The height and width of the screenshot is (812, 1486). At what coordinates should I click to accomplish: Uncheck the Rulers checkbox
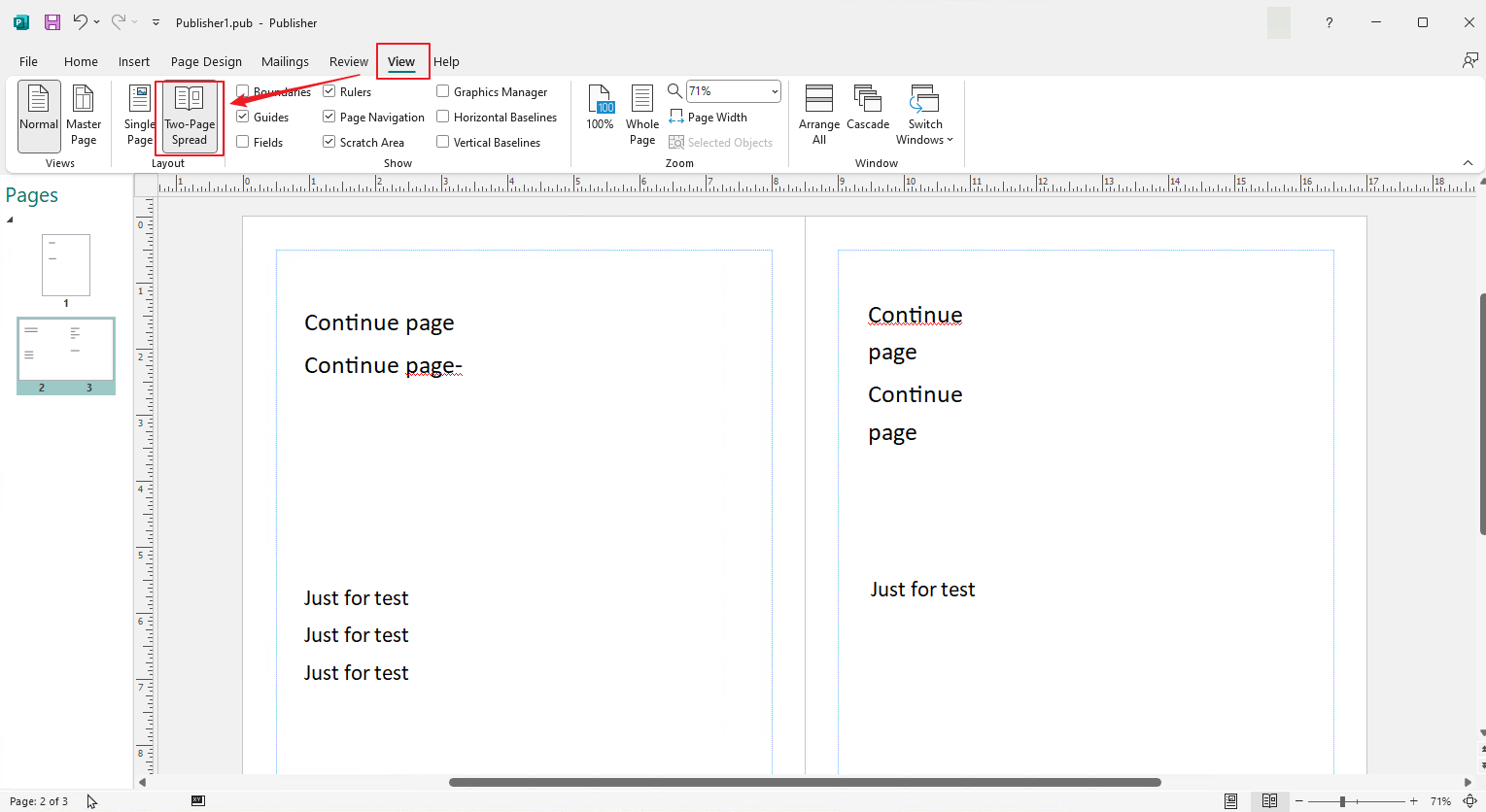coord(329,91)
